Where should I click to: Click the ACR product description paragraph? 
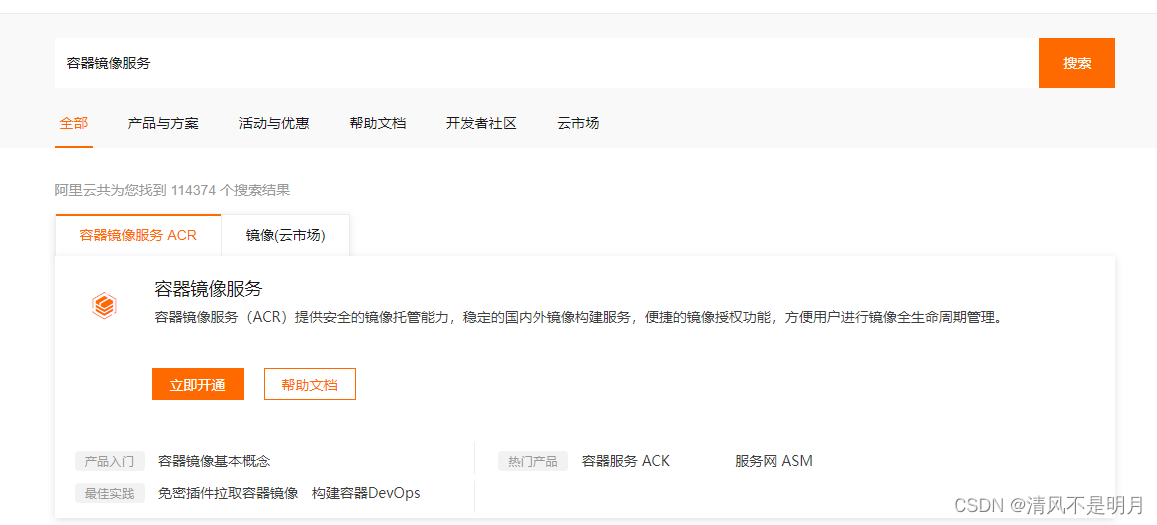point(579,318)
